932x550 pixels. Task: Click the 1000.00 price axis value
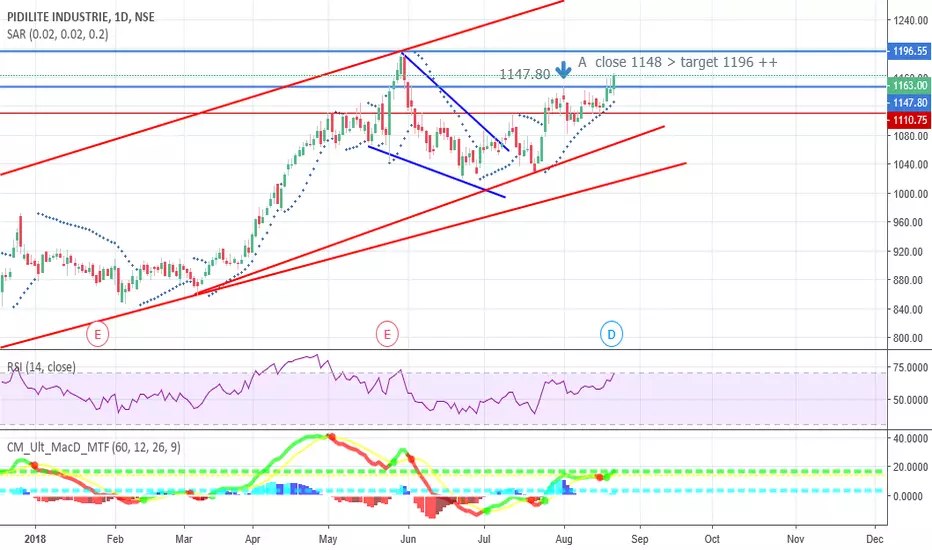[910, 194]
